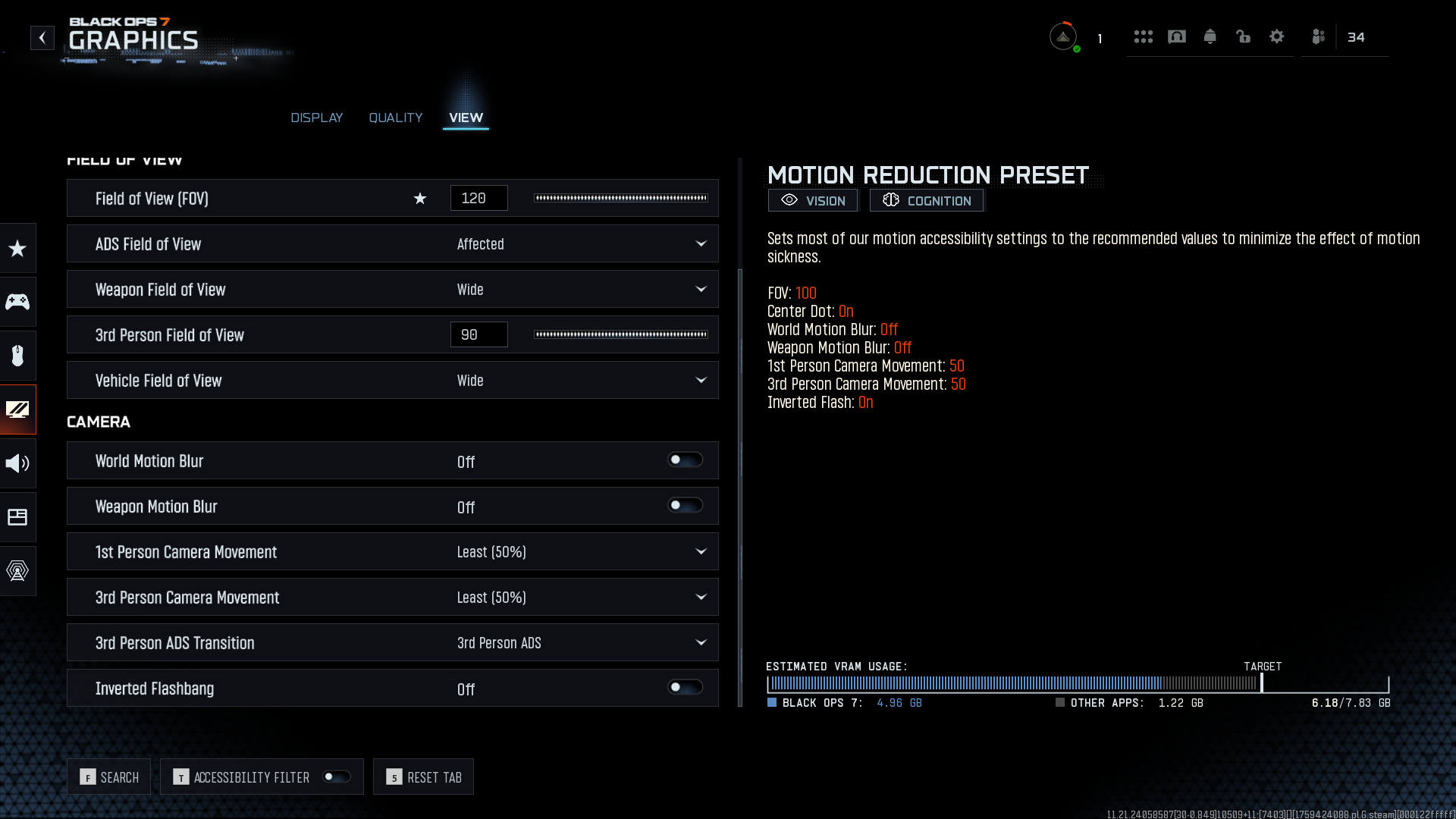This screenshot has width=1456, height=819.
Task: Switch to the Display tab
Action: point(316,118)
